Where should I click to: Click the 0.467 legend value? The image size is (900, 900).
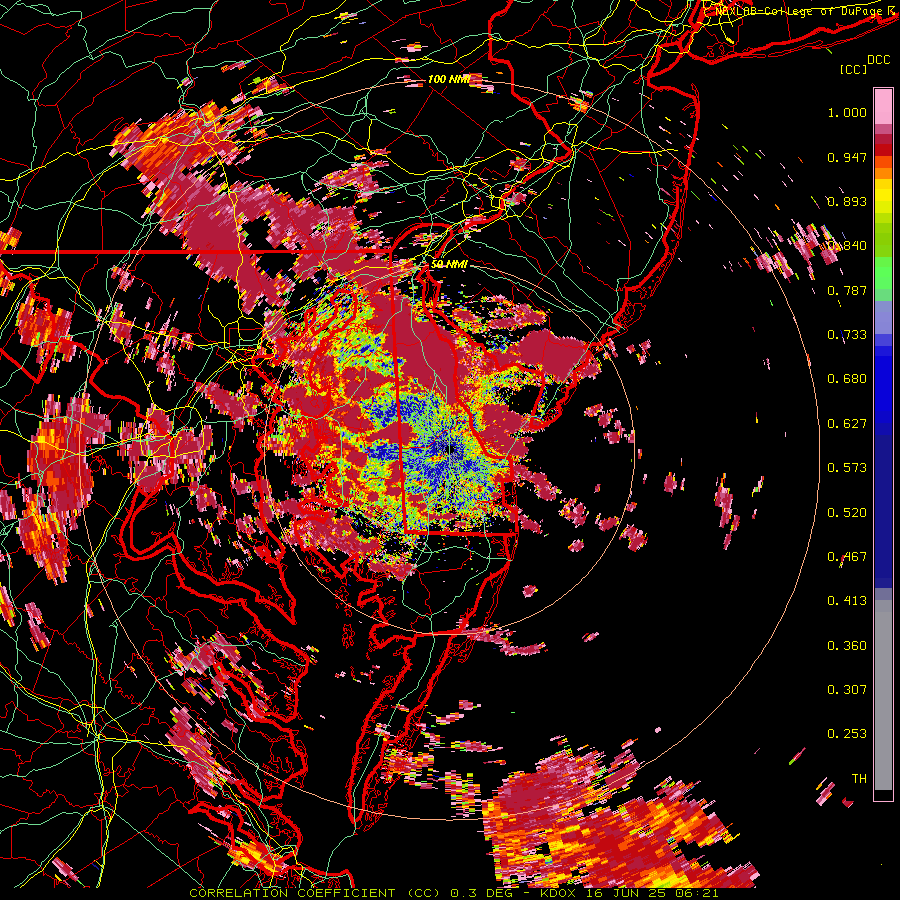[x=847, y=557]
